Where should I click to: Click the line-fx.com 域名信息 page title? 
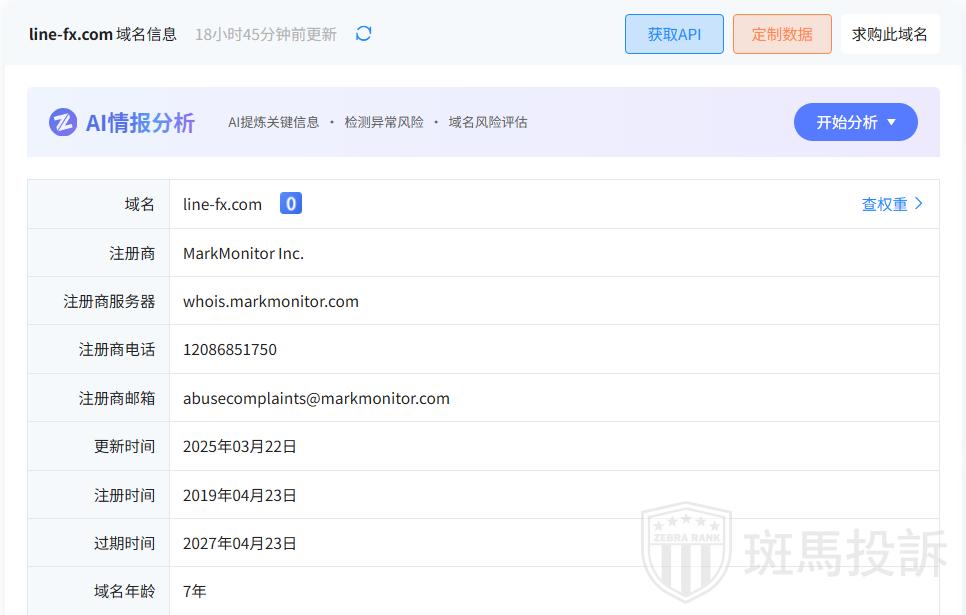pos(103,34)
